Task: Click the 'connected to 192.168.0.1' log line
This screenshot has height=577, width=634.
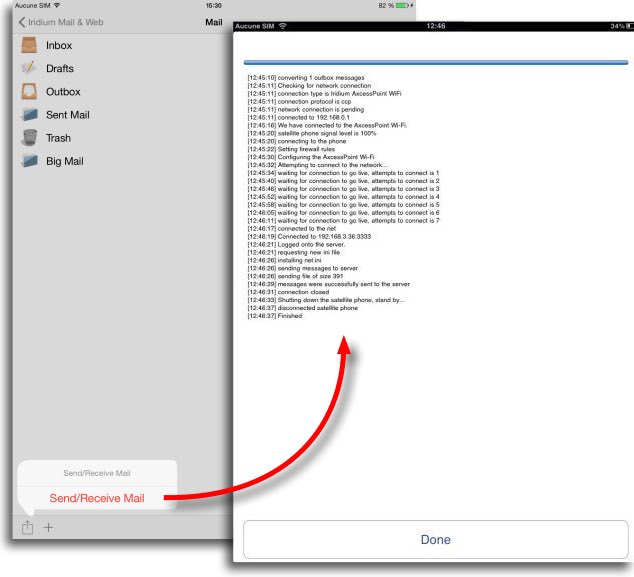Action: (x=298, y=117)
